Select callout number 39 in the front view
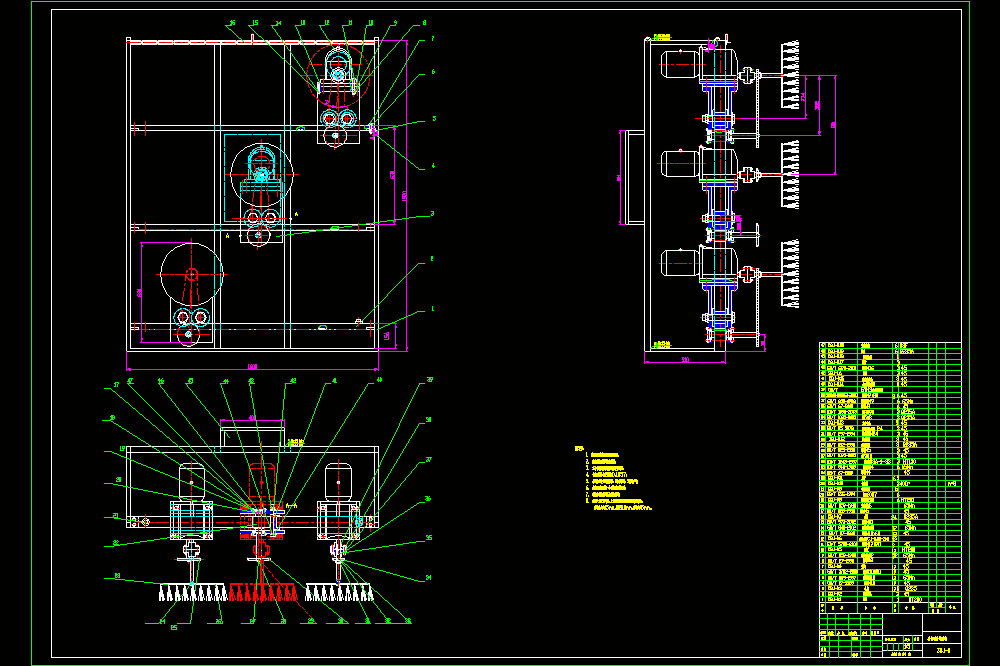 429,380
